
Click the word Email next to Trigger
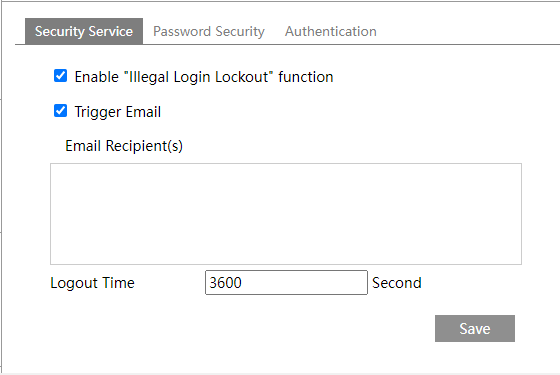point(143,112)
